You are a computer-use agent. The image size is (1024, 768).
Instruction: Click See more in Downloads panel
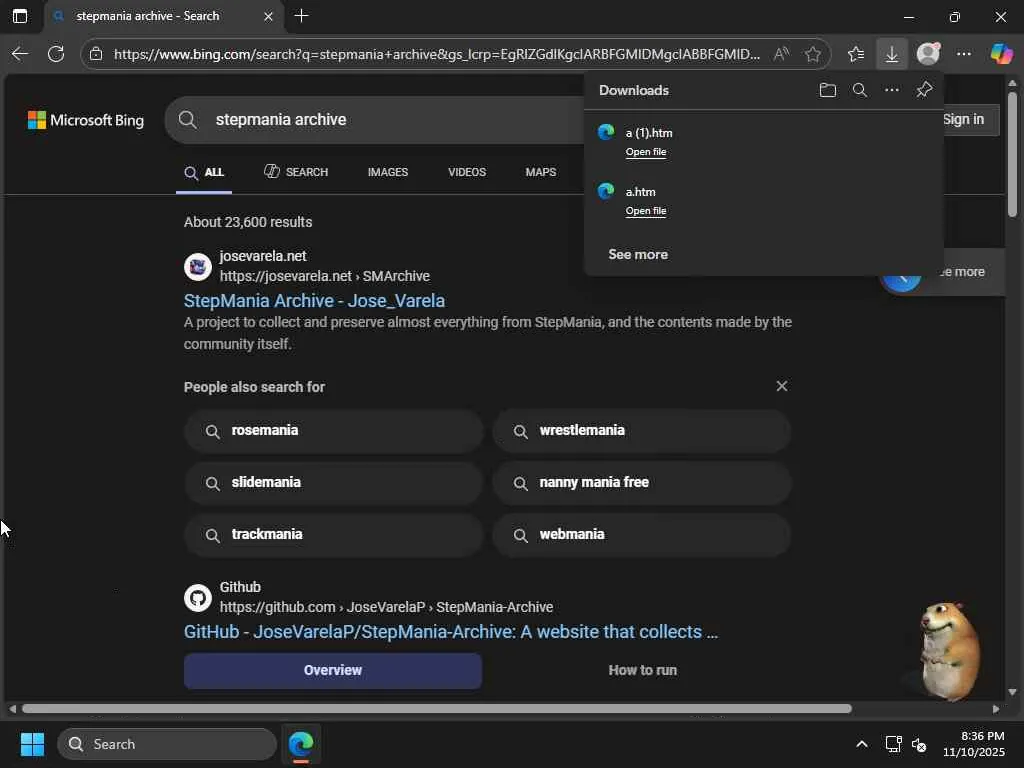click(x=638, y=254)
